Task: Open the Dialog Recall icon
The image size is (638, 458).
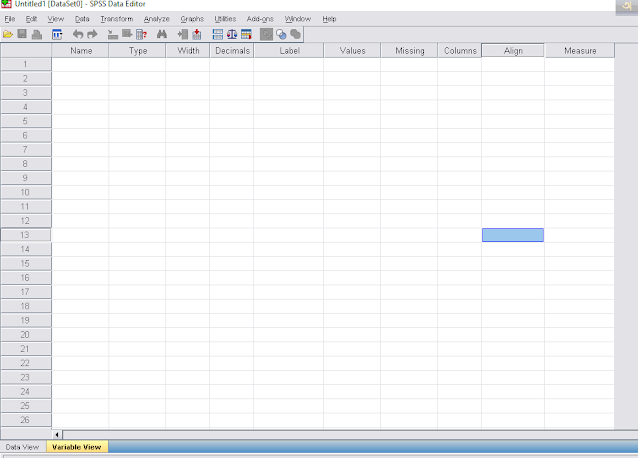Action: (x=57, y=35)
